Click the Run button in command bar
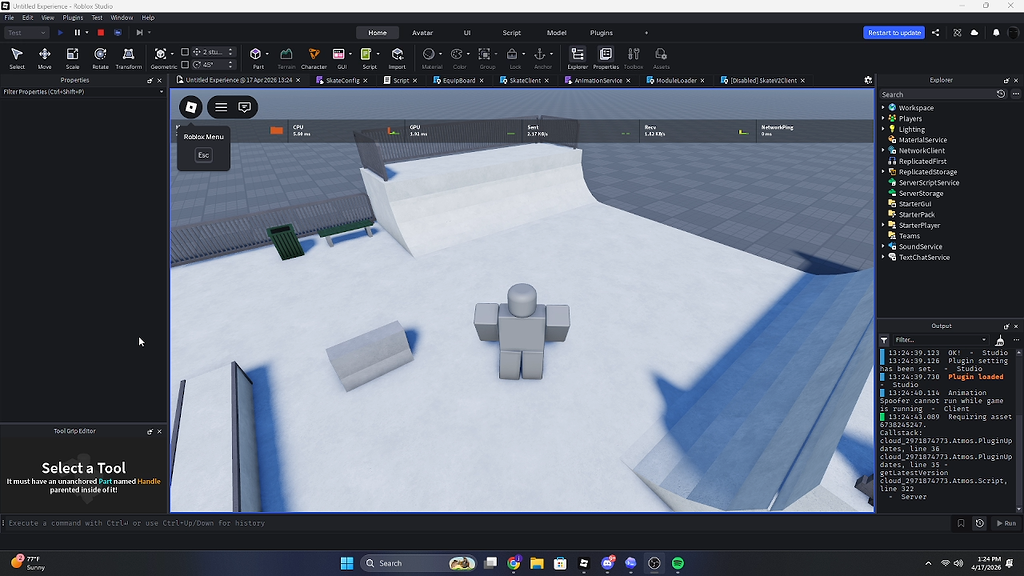The image size is (1024, 576). (1006, 523)
